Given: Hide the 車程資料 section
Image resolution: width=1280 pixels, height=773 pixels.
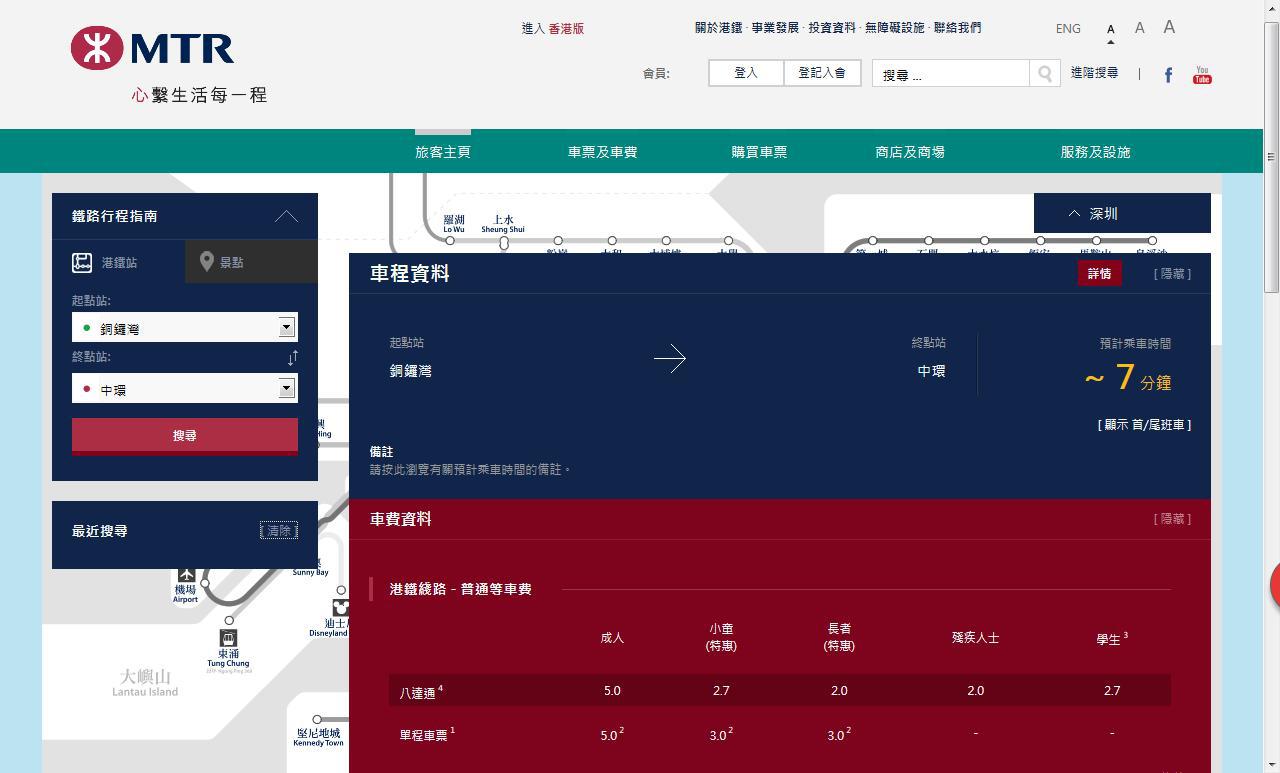Looking at the screenshot, I should point(1172,273).
